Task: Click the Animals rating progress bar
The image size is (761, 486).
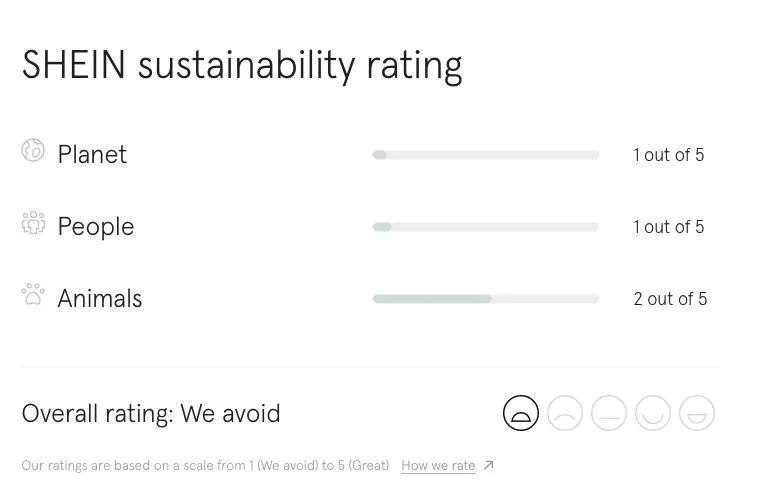Action: (485, 299)
